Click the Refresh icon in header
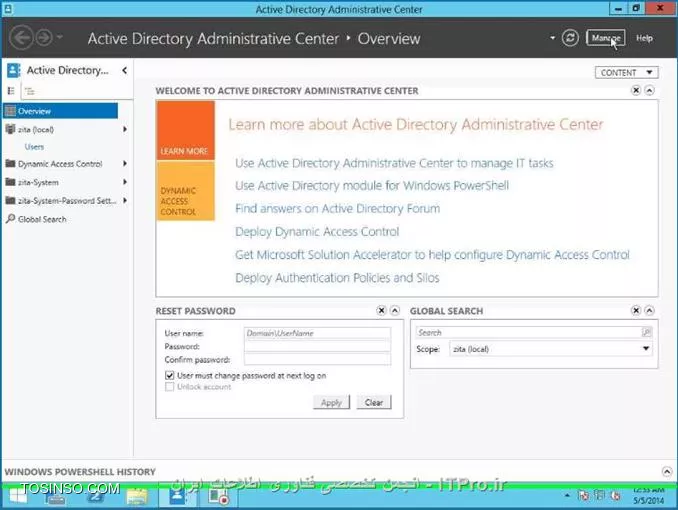Screen dimensions: 678x510 pyautogui.click(x=570, y=38)
